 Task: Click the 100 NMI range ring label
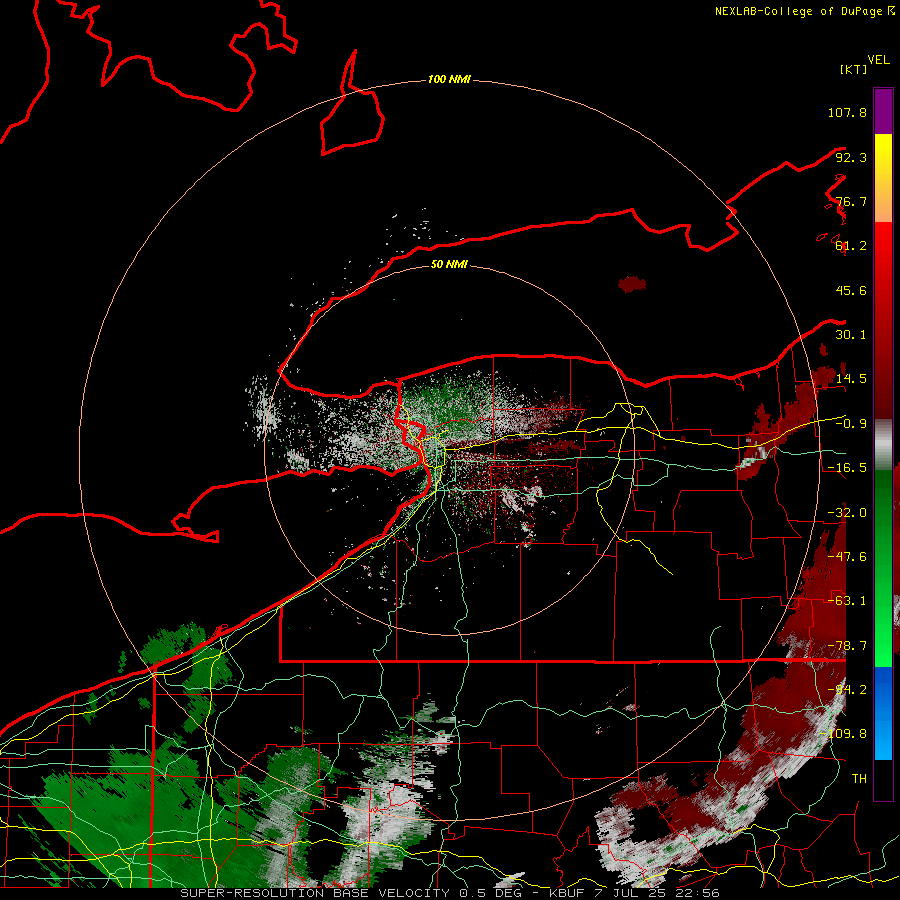click(449, 79)
